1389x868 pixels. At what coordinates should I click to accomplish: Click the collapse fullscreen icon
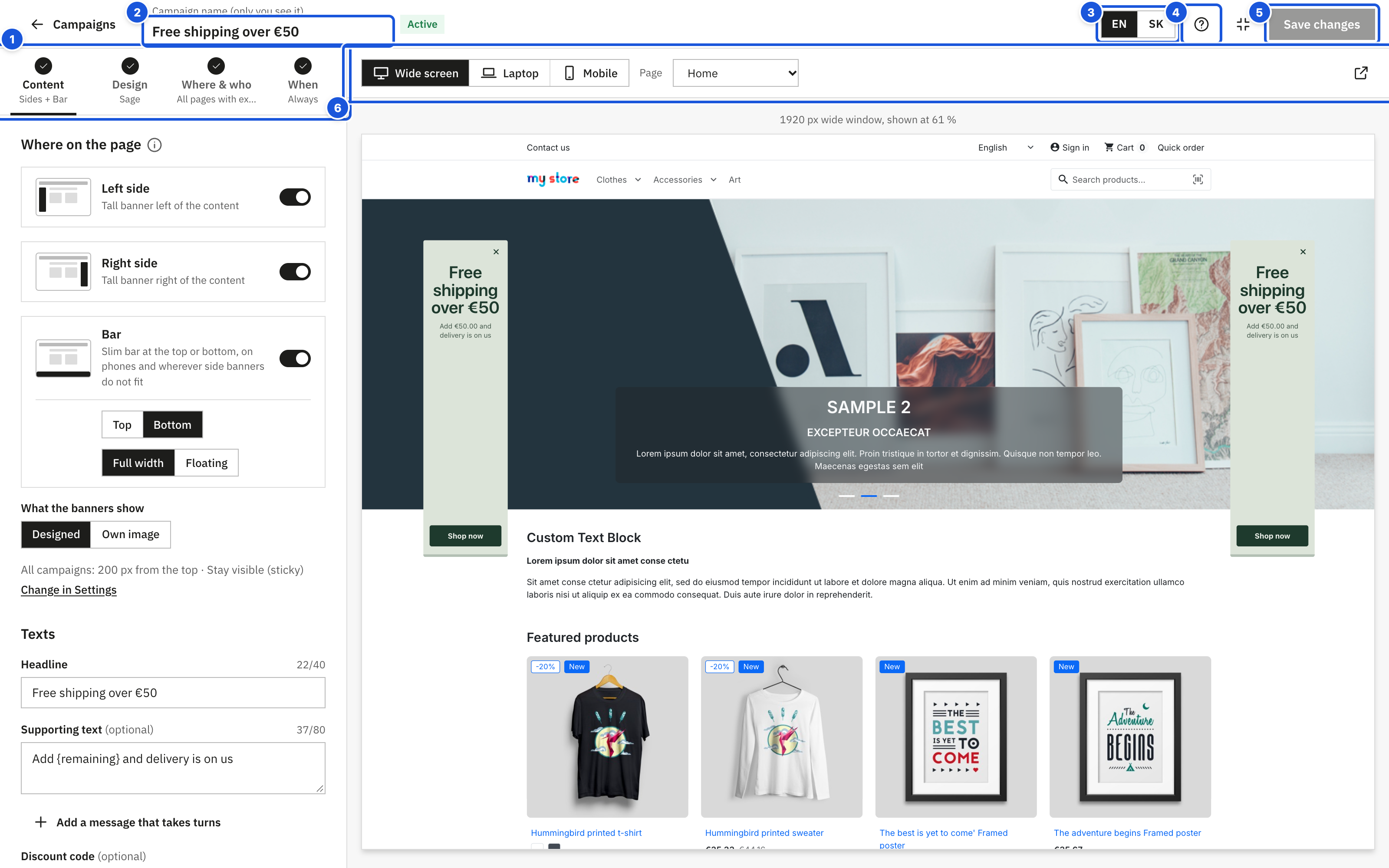(1243, 24)
